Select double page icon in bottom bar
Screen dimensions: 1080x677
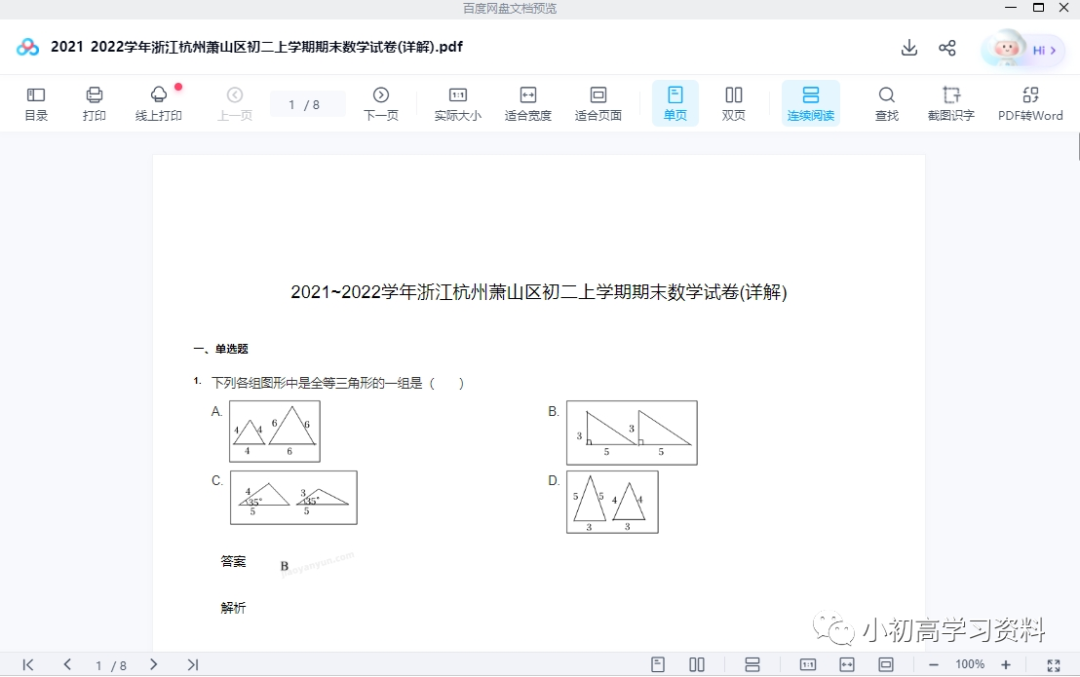tap(696, 665)
